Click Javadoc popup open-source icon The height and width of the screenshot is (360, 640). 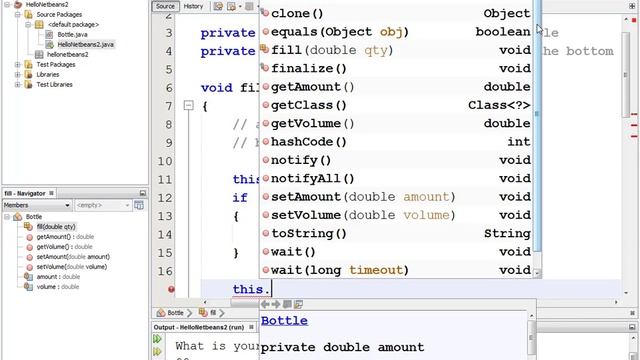(x=298, y=304)
